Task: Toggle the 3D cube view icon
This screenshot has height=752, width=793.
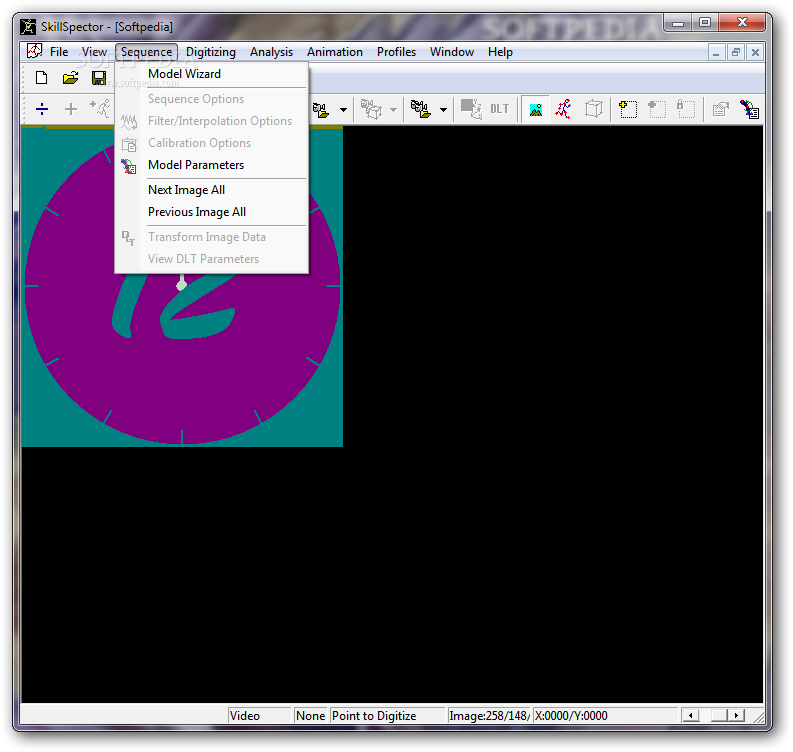Action: point(594,109)
